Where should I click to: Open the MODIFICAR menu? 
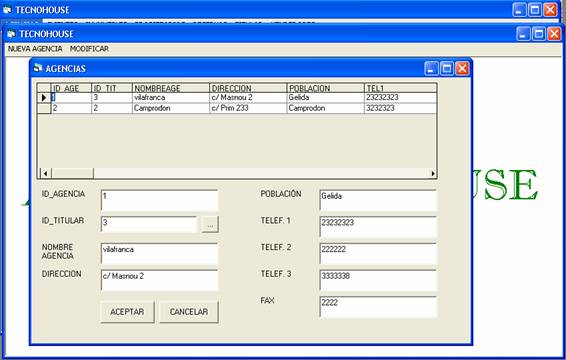point(89,49)
